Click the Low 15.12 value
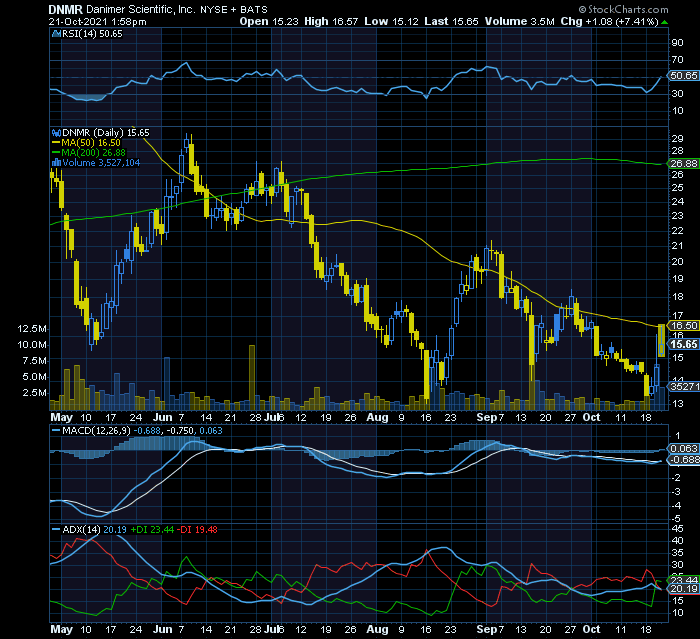700x639 pixels. click(x=392, y=21)
